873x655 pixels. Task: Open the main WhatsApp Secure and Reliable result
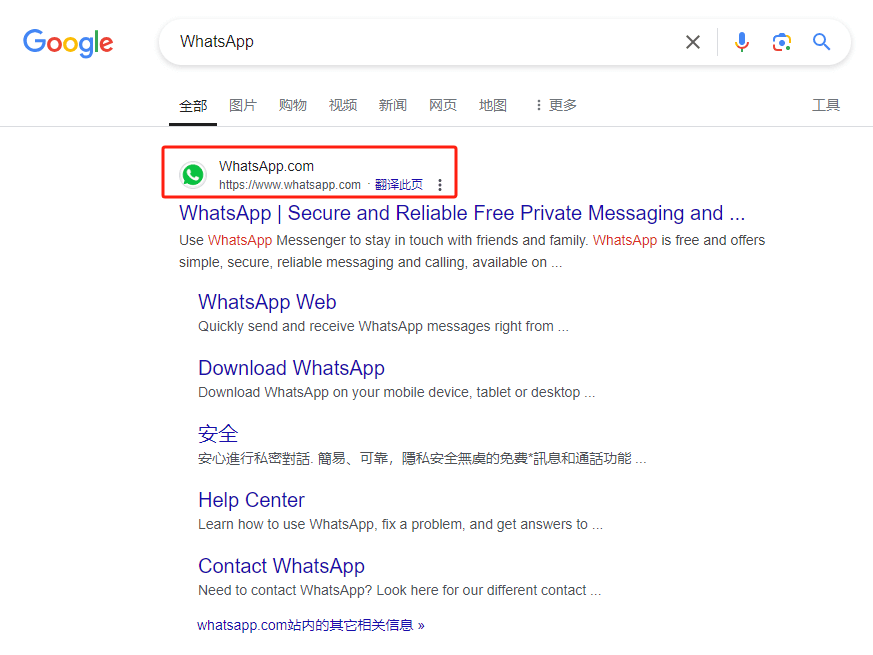coord(462,213)
